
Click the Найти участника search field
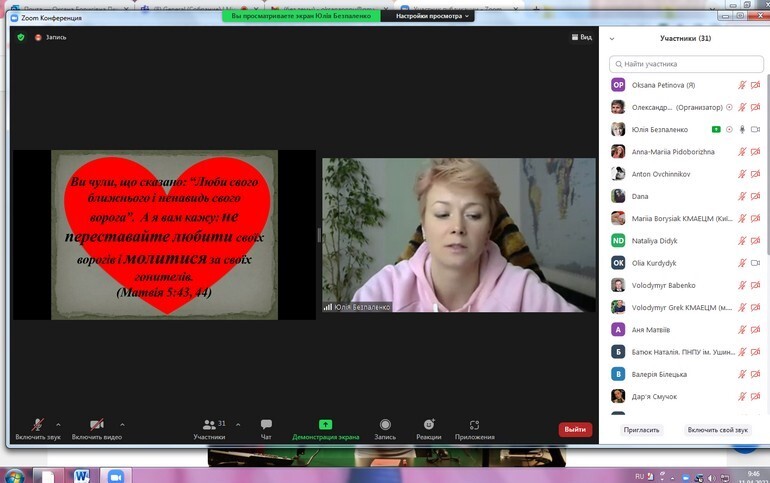686,64
